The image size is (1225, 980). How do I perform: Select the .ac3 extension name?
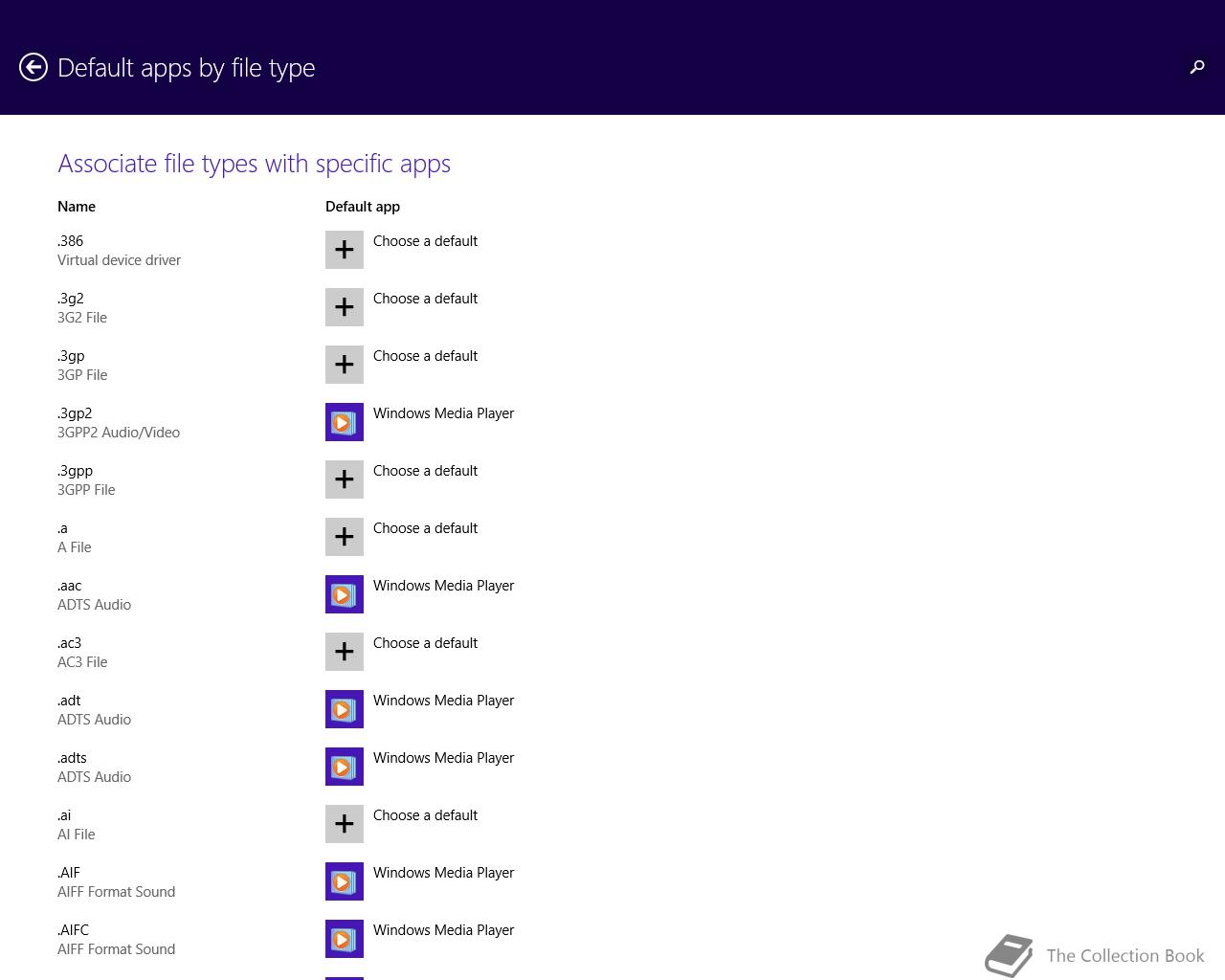pyautogui.click(x=69, y=643)
